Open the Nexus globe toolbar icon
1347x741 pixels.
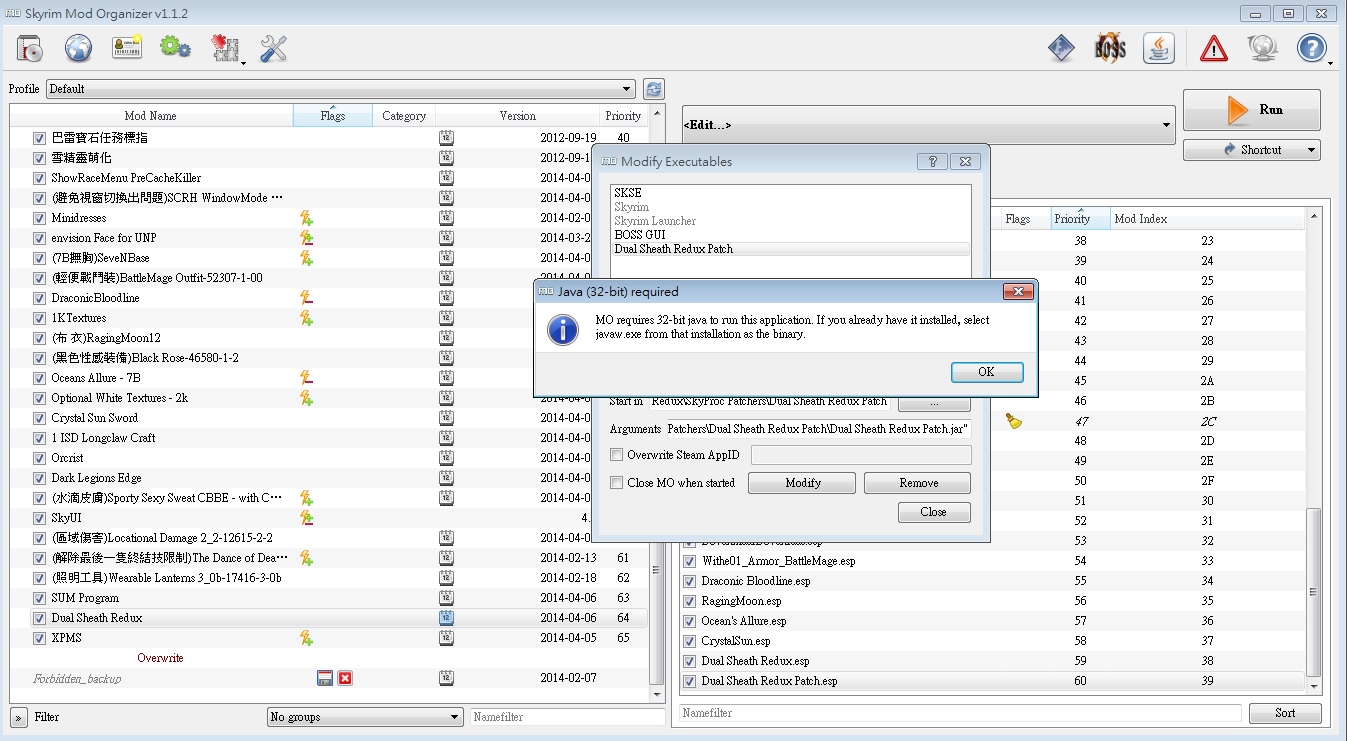point(78,48)
